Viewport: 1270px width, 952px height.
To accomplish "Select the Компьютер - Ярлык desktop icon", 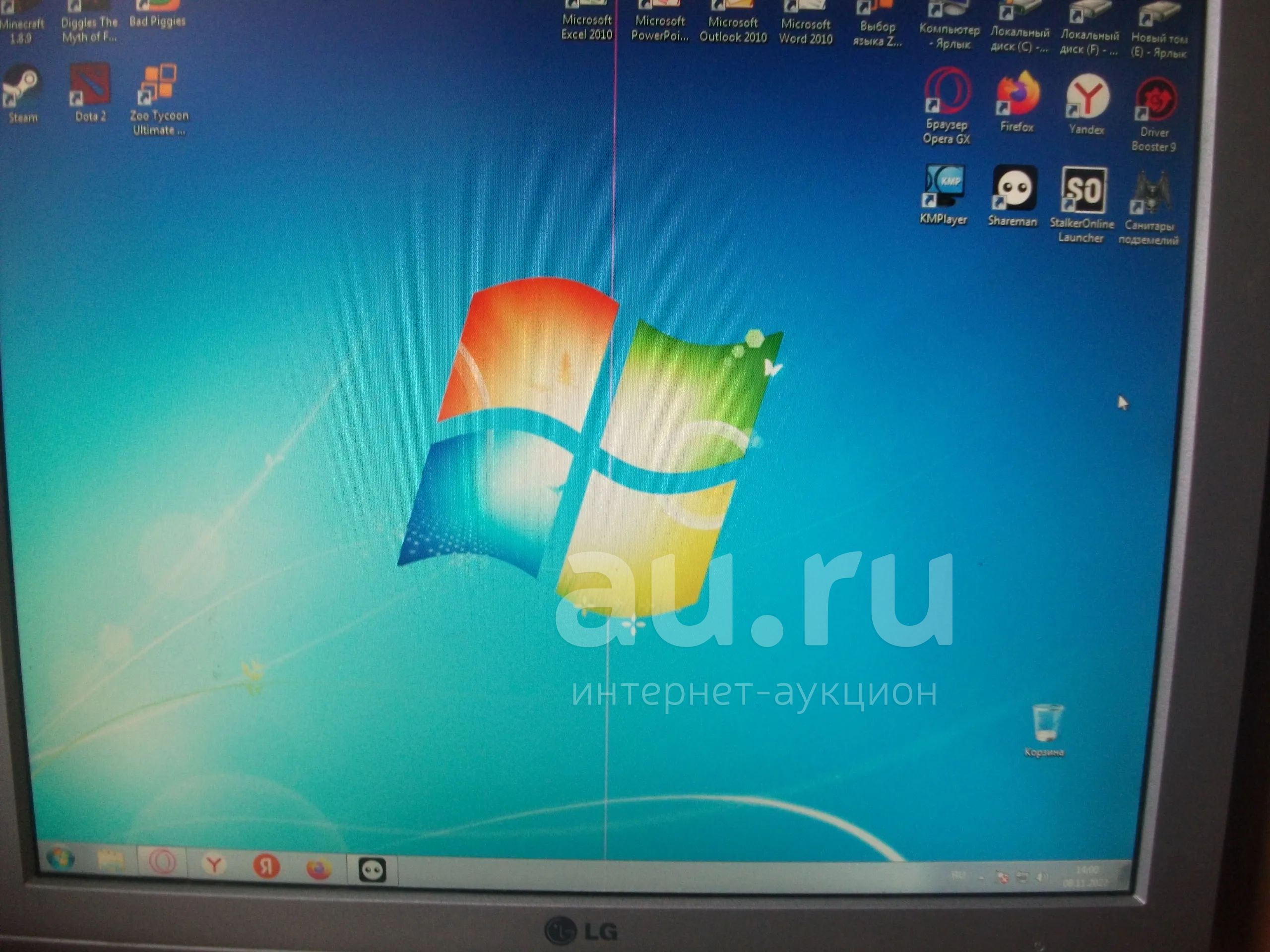I will tap(949, 26).
